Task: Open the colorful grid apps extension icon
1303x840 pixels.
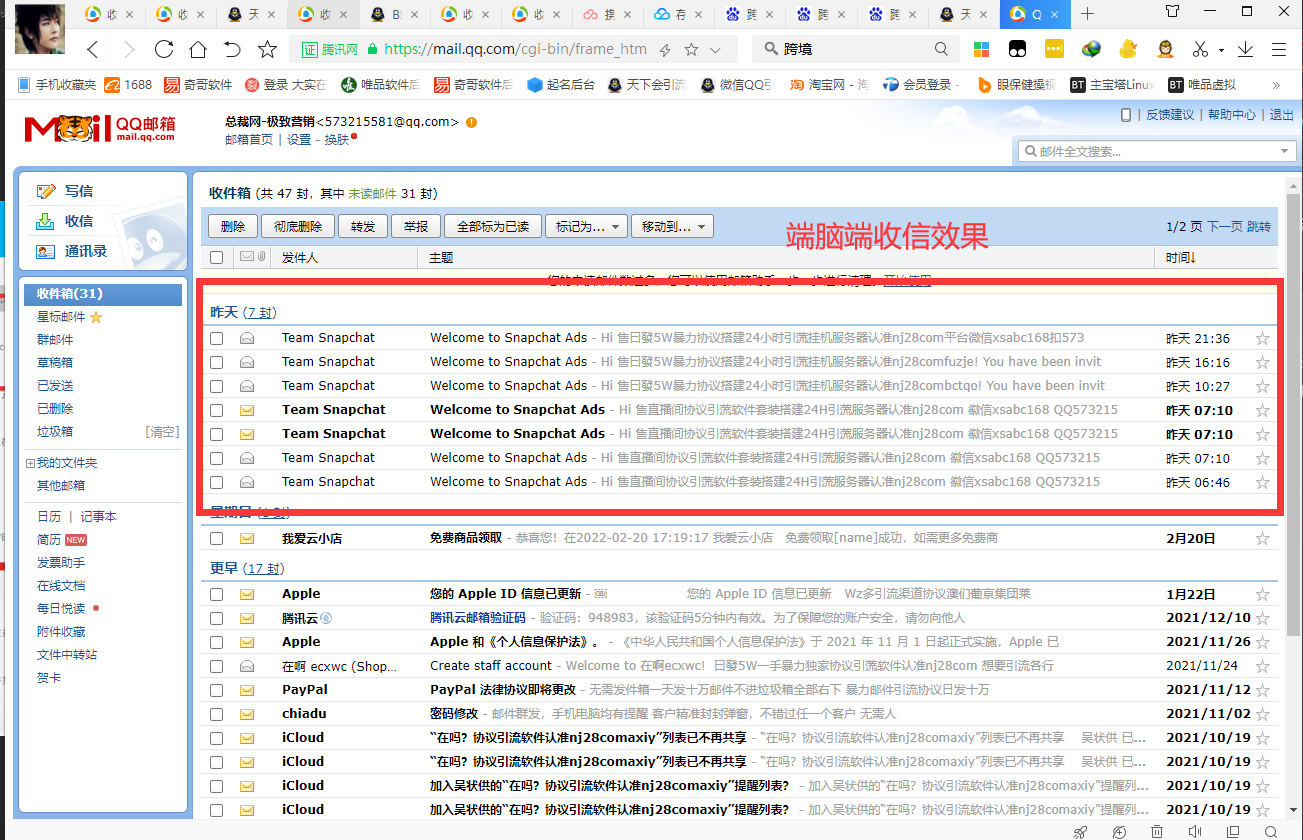Action: [x=982, y=49]
